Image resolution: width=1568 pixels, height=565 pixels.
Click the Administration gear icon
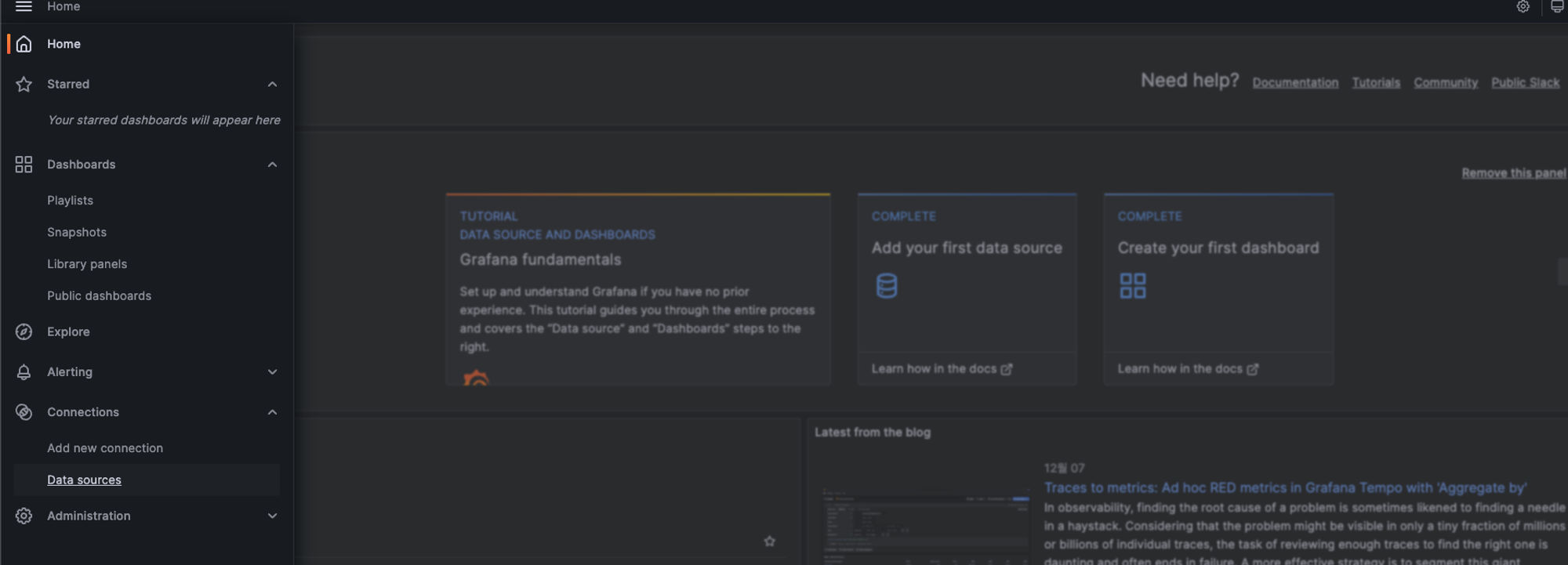(24, 516)
